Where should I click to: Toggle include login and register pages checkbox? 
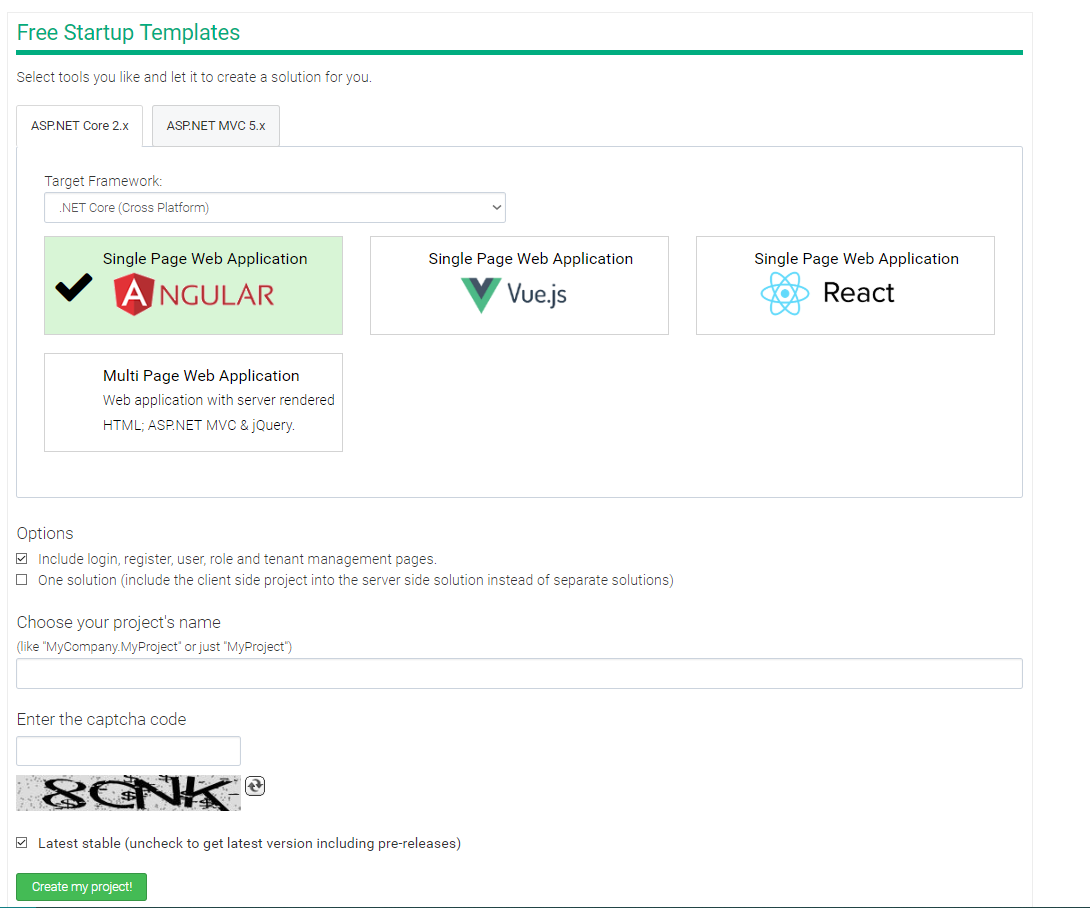[22, 558]
